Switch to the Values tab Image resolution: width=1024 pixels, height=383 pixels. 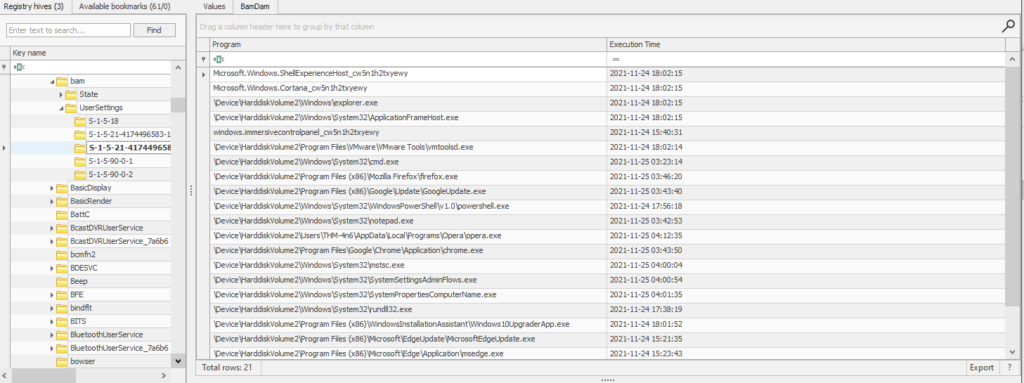[x=214, y=7]
